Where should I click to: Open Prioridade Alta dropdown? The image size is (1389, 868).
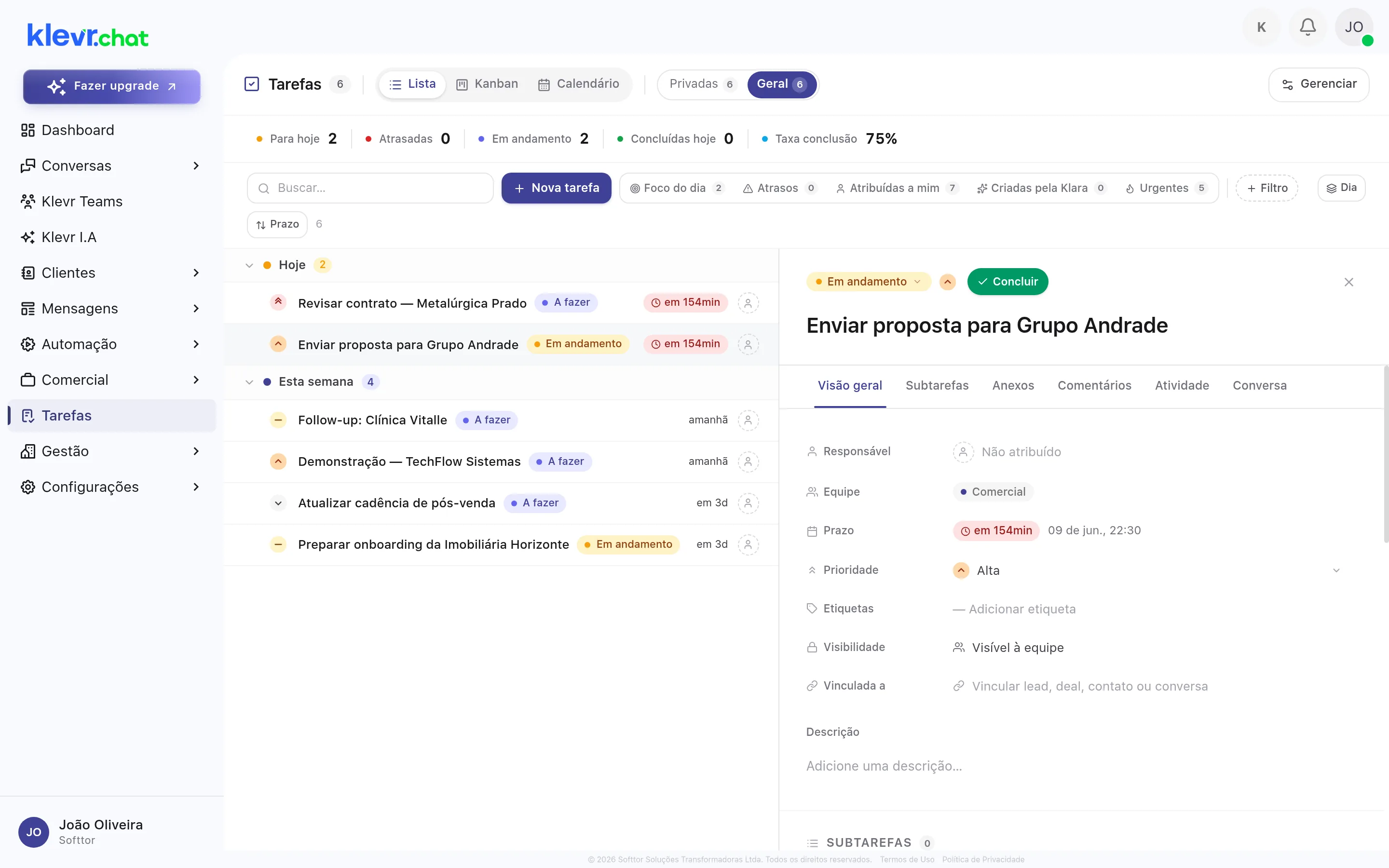click(x=1147, y=570)
